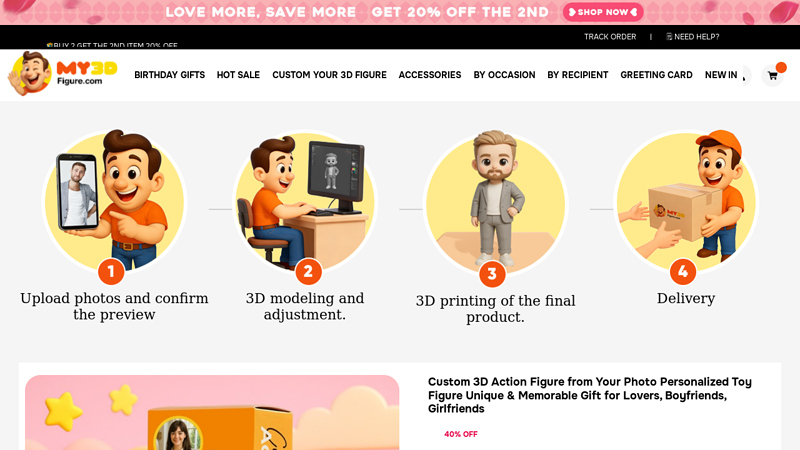The width and height of the screenshot is (800, 450).
Task: Click the 3D modeling illustration circle
Action: [x=305, y=202]
